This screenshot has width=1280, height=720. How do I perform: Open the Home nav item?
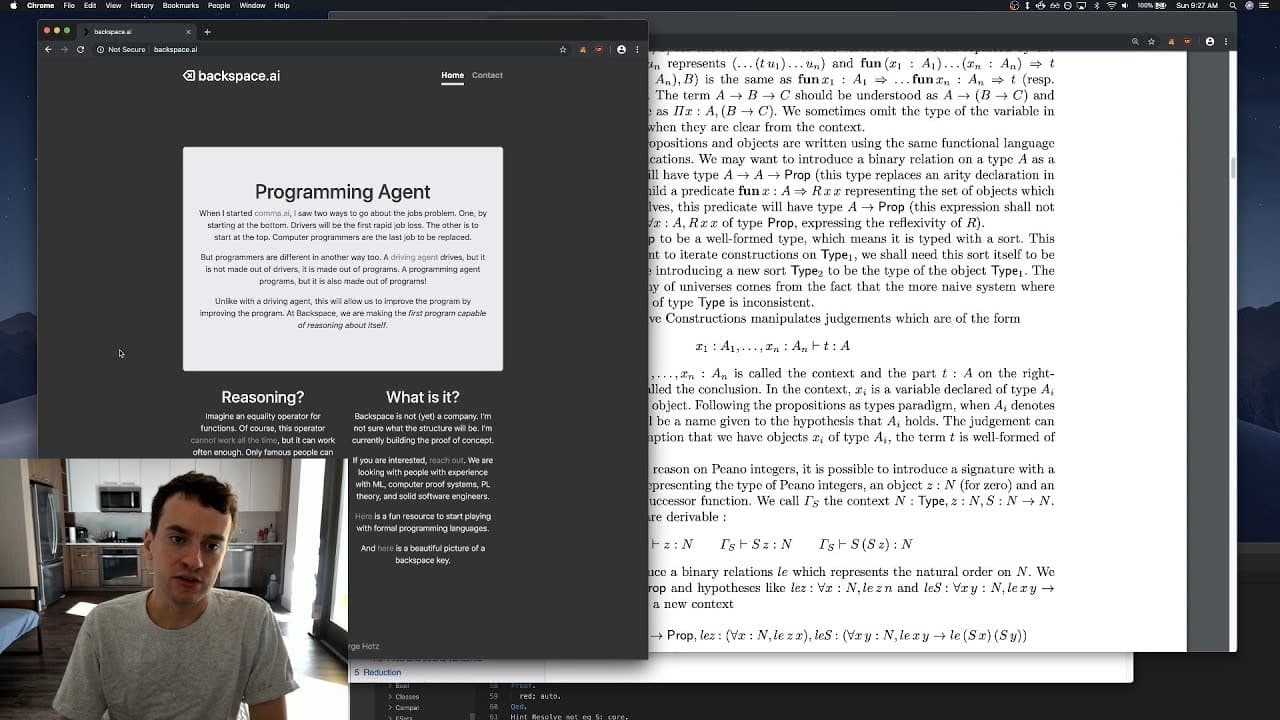453,75
